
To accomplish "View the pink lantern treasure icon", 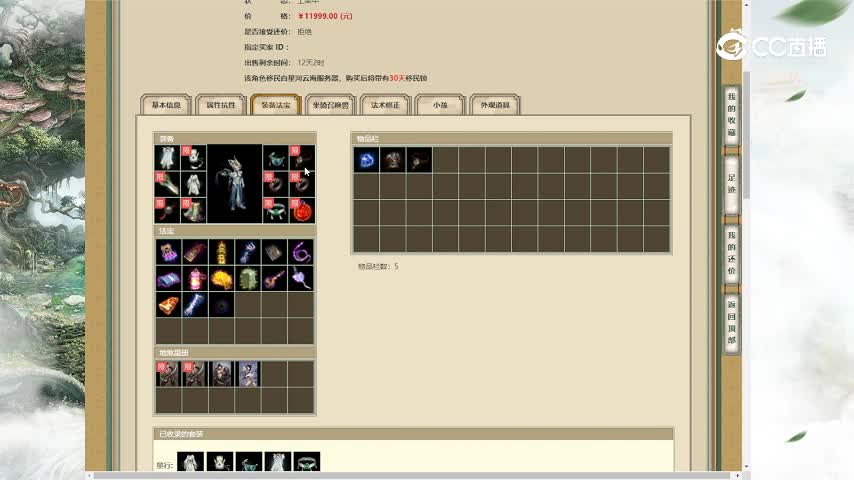I will (x=194, y=278).
